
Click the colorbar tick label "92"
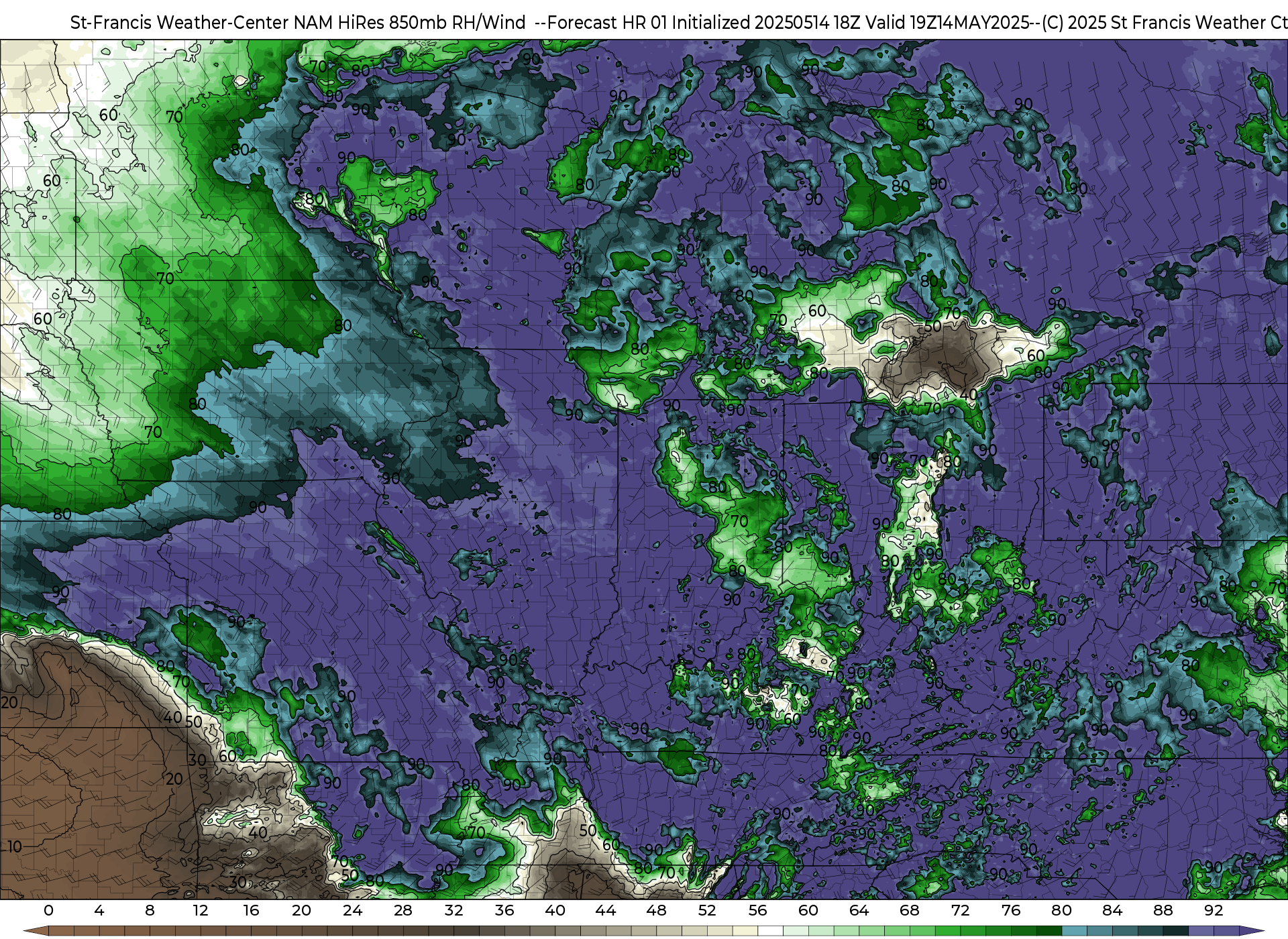click(1214, 910)
